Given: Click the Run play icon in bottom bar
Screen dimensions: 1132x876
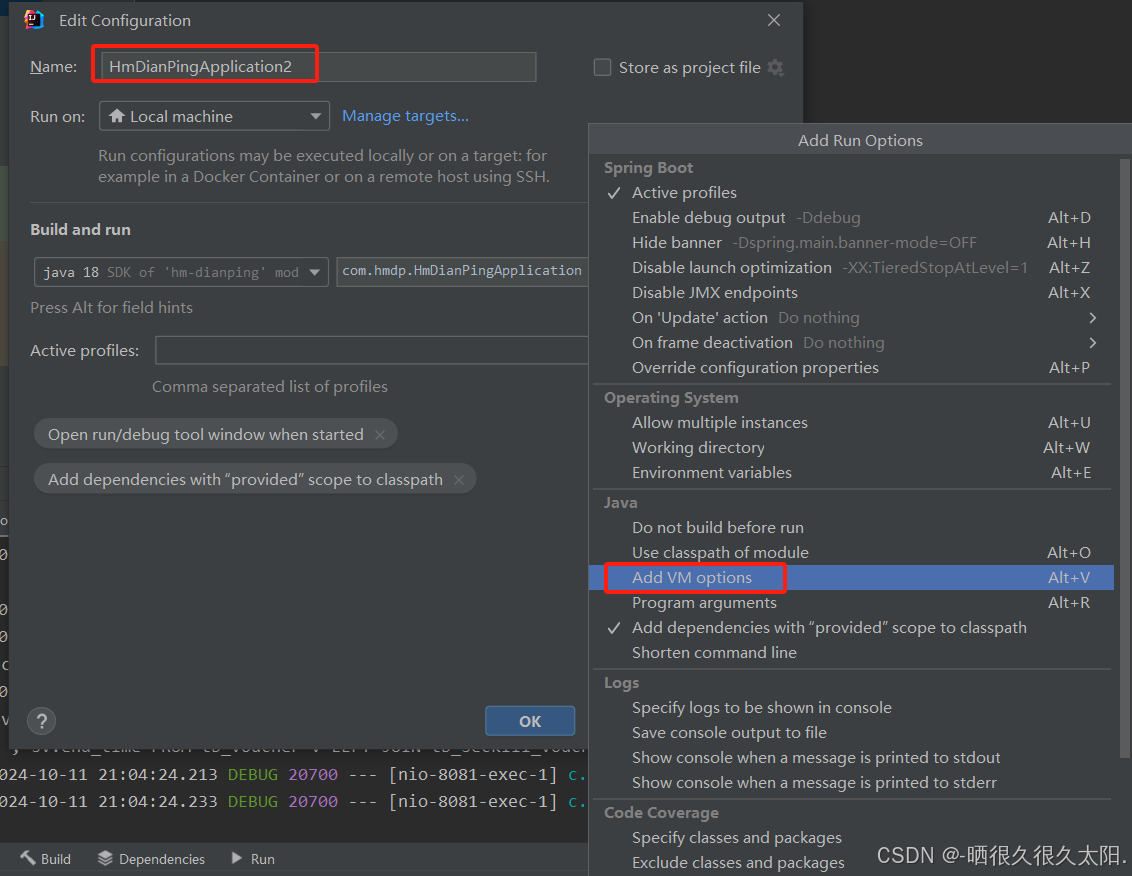Looking at the screenshot, I should 237,858.
